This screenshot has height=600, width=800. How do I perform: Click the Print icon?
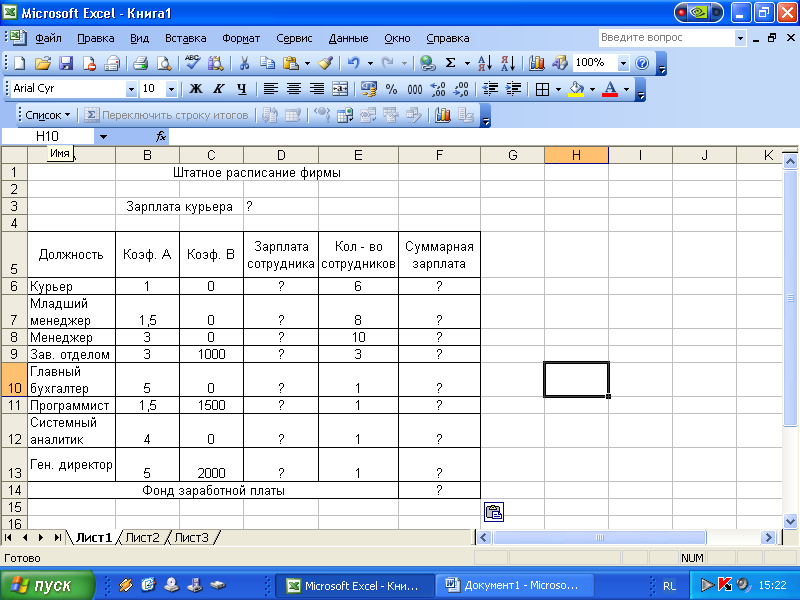[x=140, y=63]
